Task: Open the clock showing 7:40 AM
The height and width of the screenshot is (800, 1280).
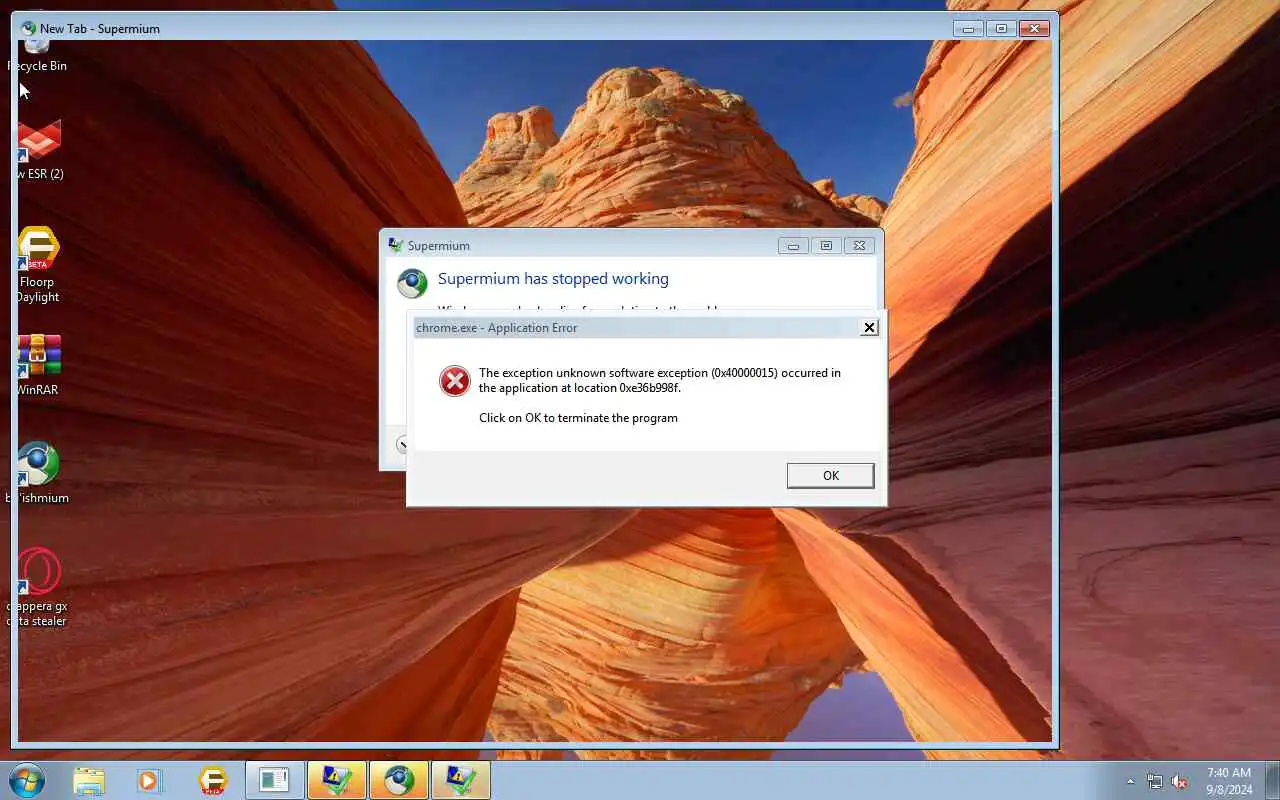Action: [1229, 780]
